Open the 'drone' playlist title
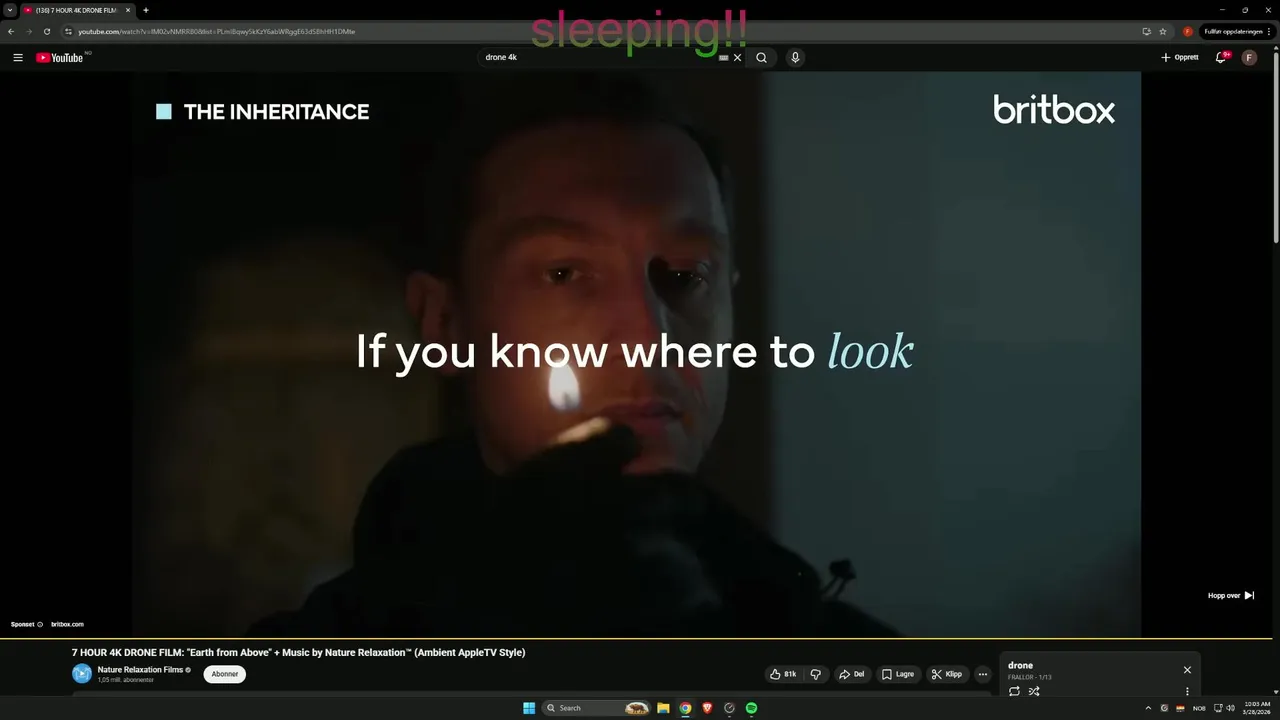Viewport: 1280px width, 720px height. 1020,666
